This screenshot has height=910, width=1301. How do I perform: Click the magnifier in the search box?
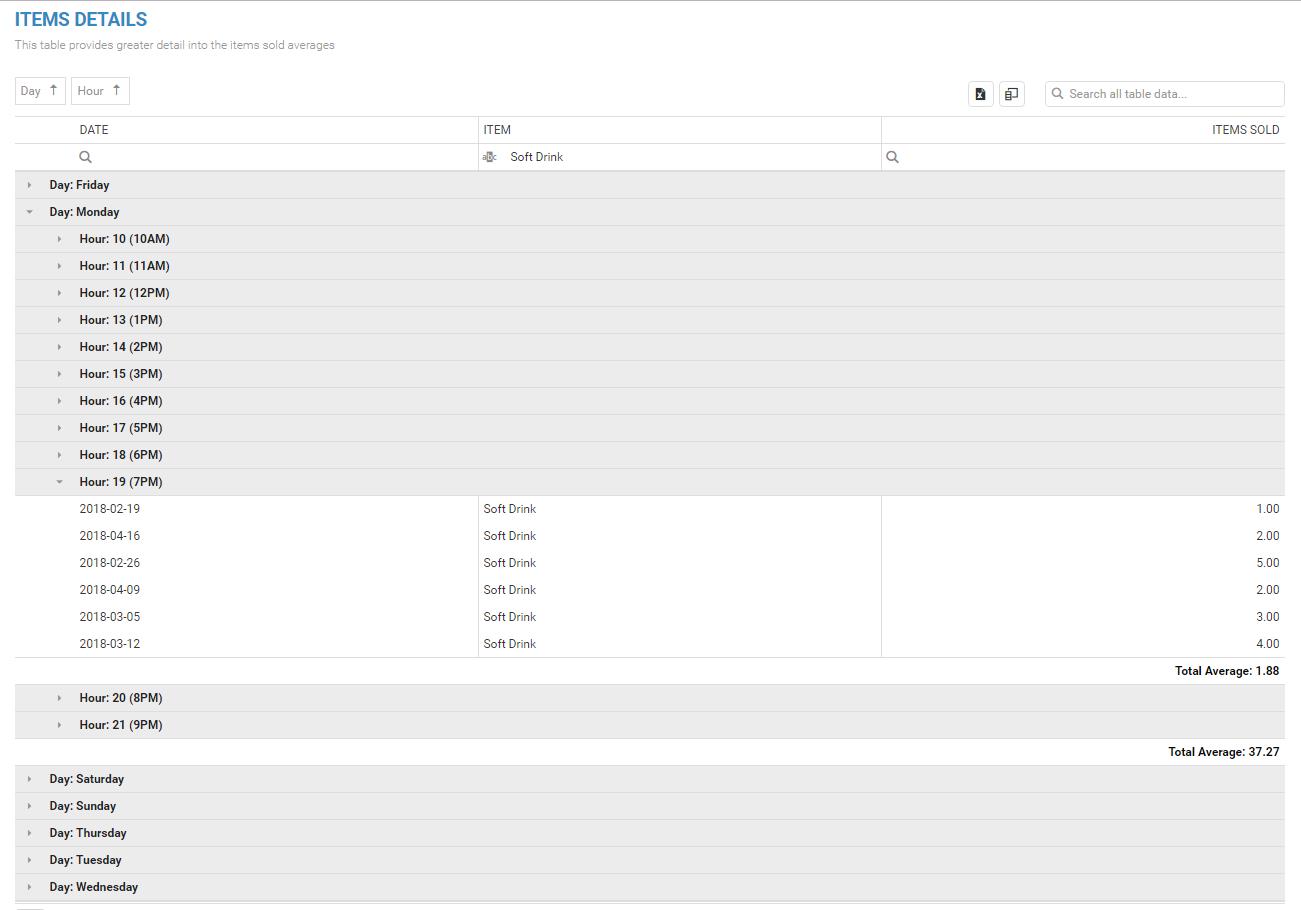pyautogui.click(x=1057, y=94)
